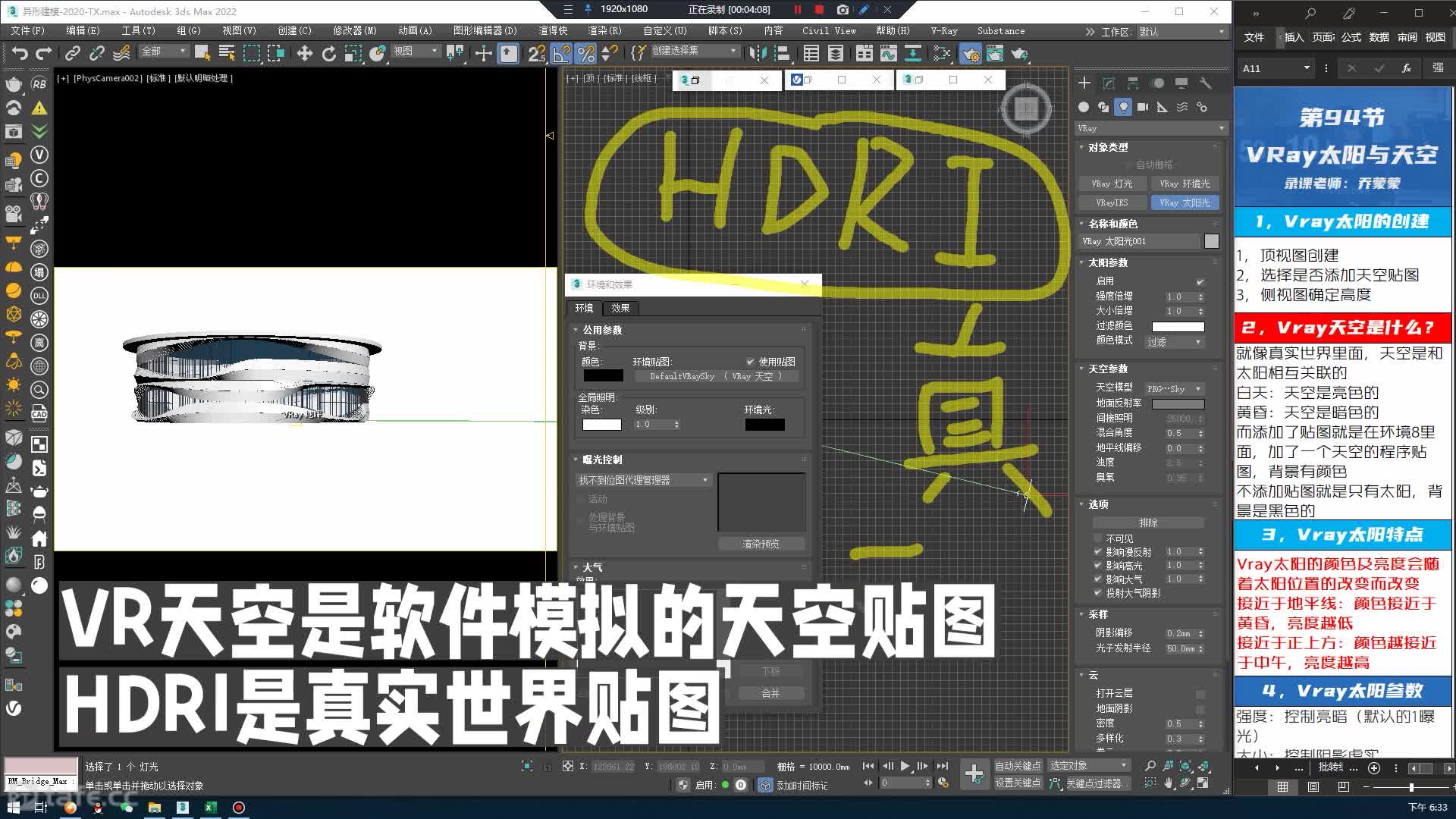This screenshot has height=819, width=1456.
Task: Choose the Unlink Selection tool
Action: 96,53
